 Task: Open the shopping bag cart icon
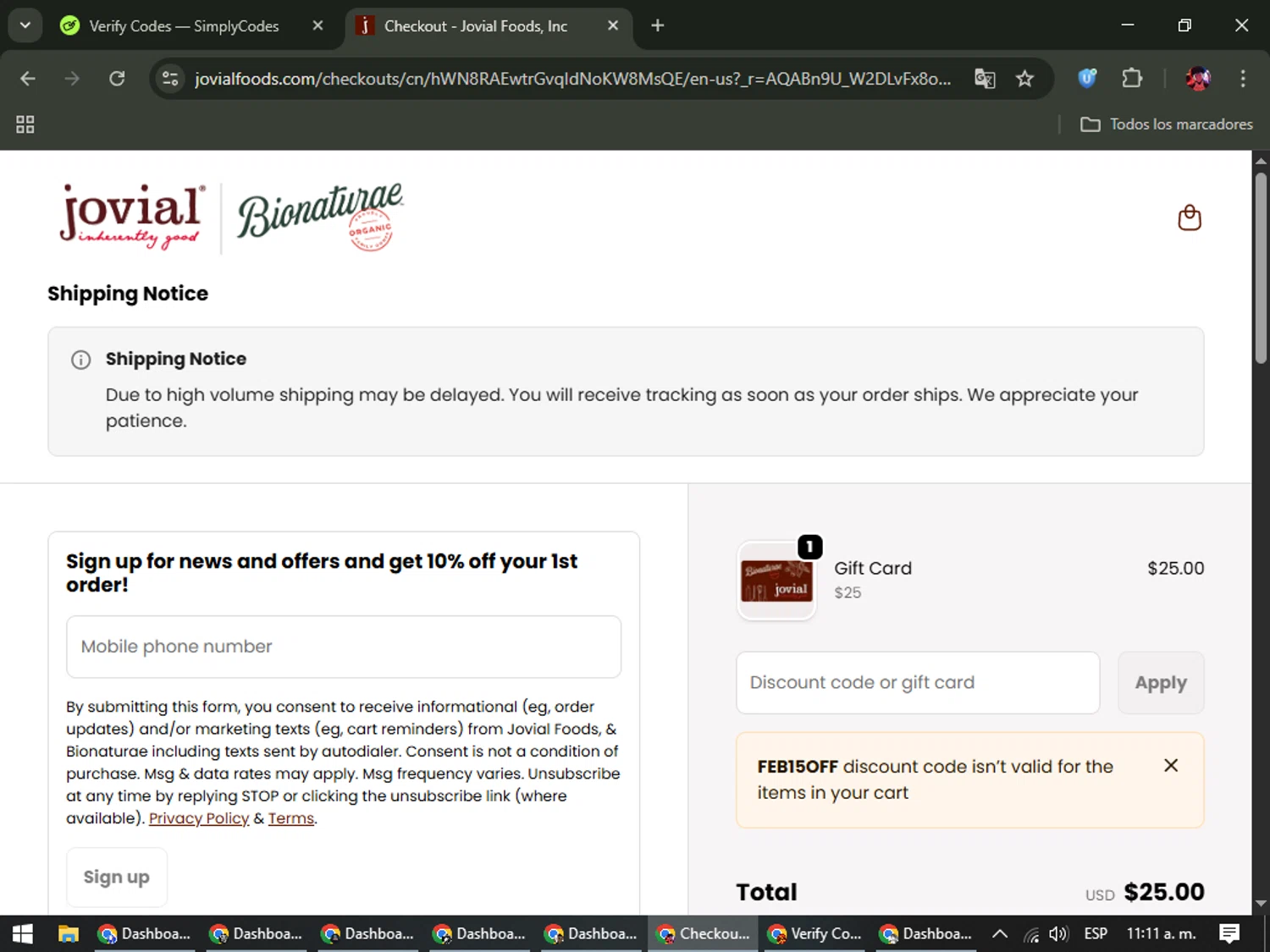1190,217
